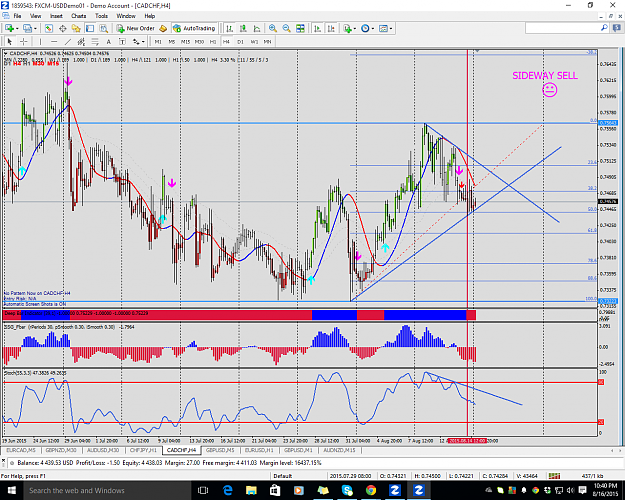625x500 pixels.
Task: Switch to EURCAD,M5 chart tab
Action: (x=21, y=450)
